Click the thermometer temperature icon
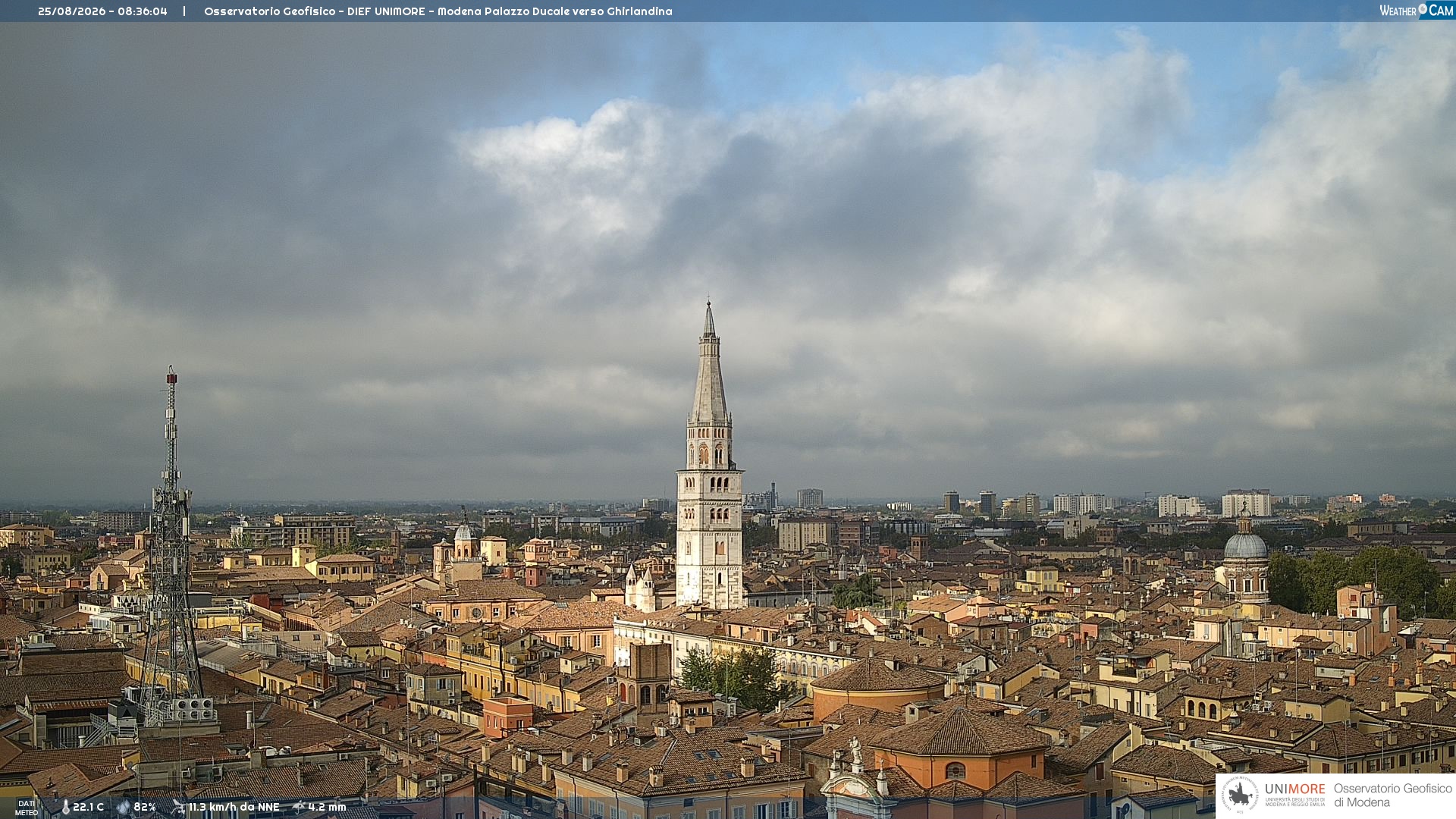Image resolution: width=1456 pixels, height=819 pixels. [x=65, y=807]
